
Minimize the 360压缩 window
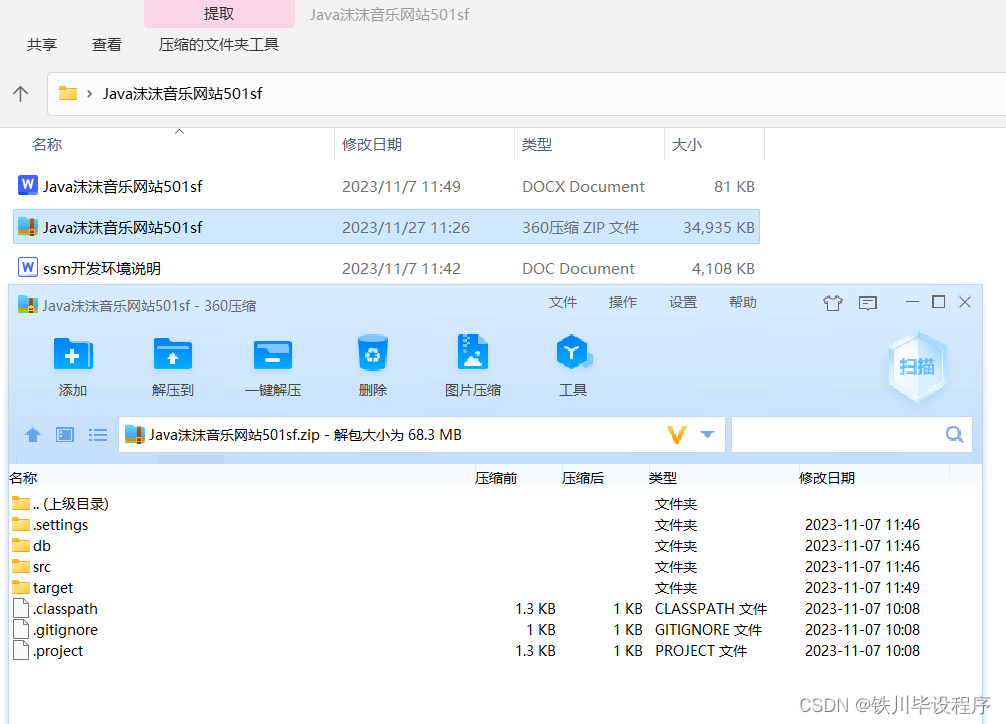[912, 302]
